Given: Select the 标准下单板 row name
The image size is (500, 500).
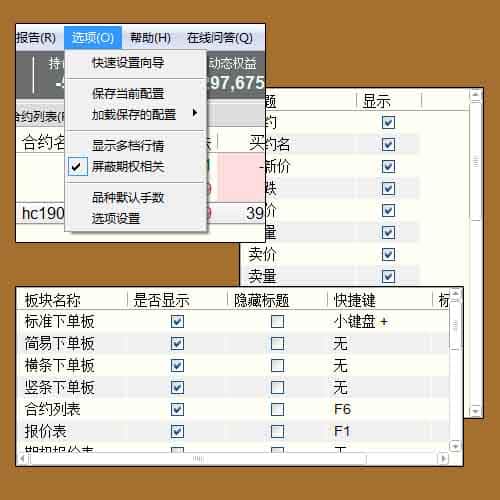Looking at the screenshot, I should [x=60, y=322].
